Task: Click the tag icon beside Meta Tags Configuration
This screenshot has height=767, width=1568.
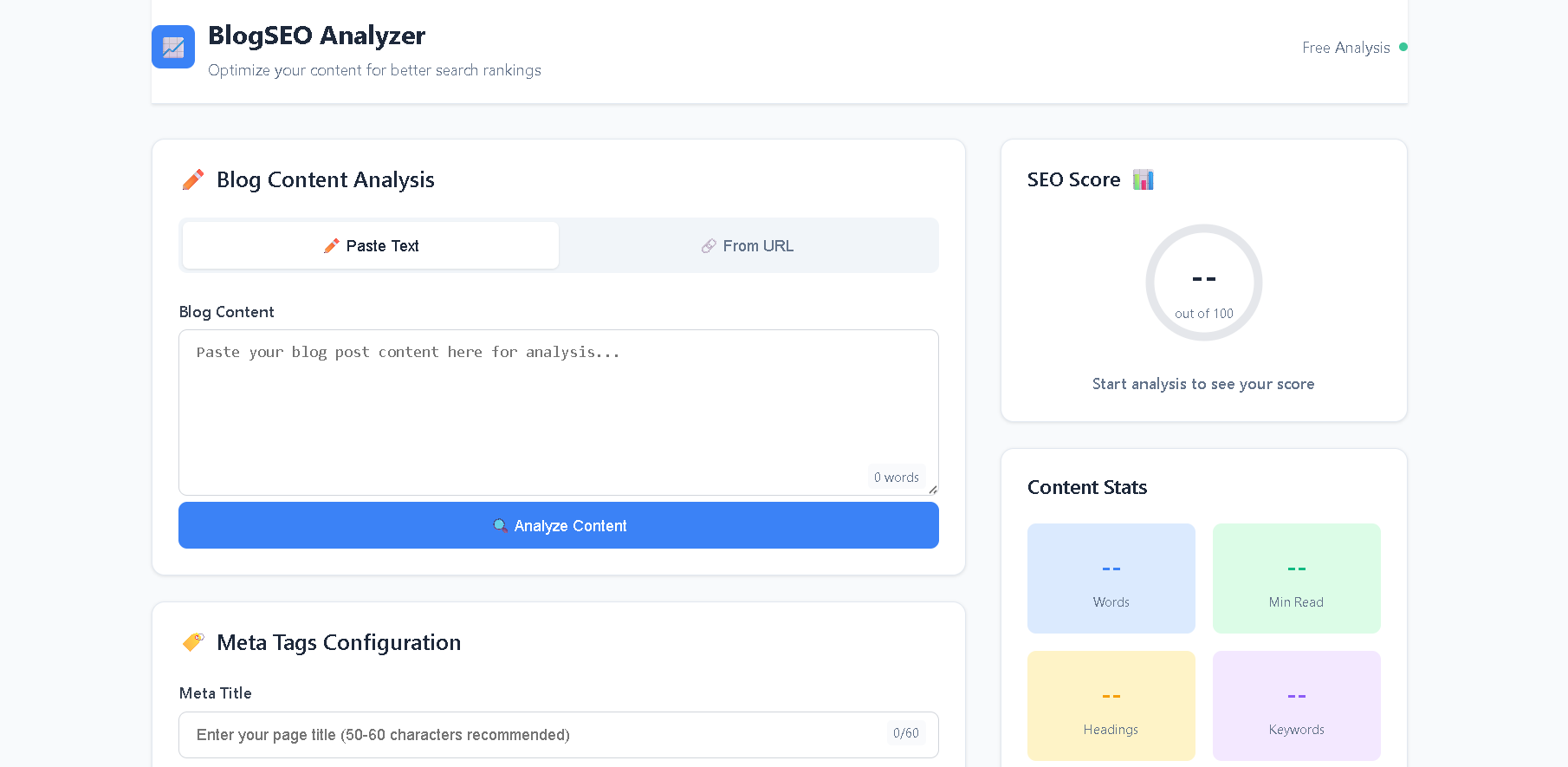Action: click(x=193, y=642)
